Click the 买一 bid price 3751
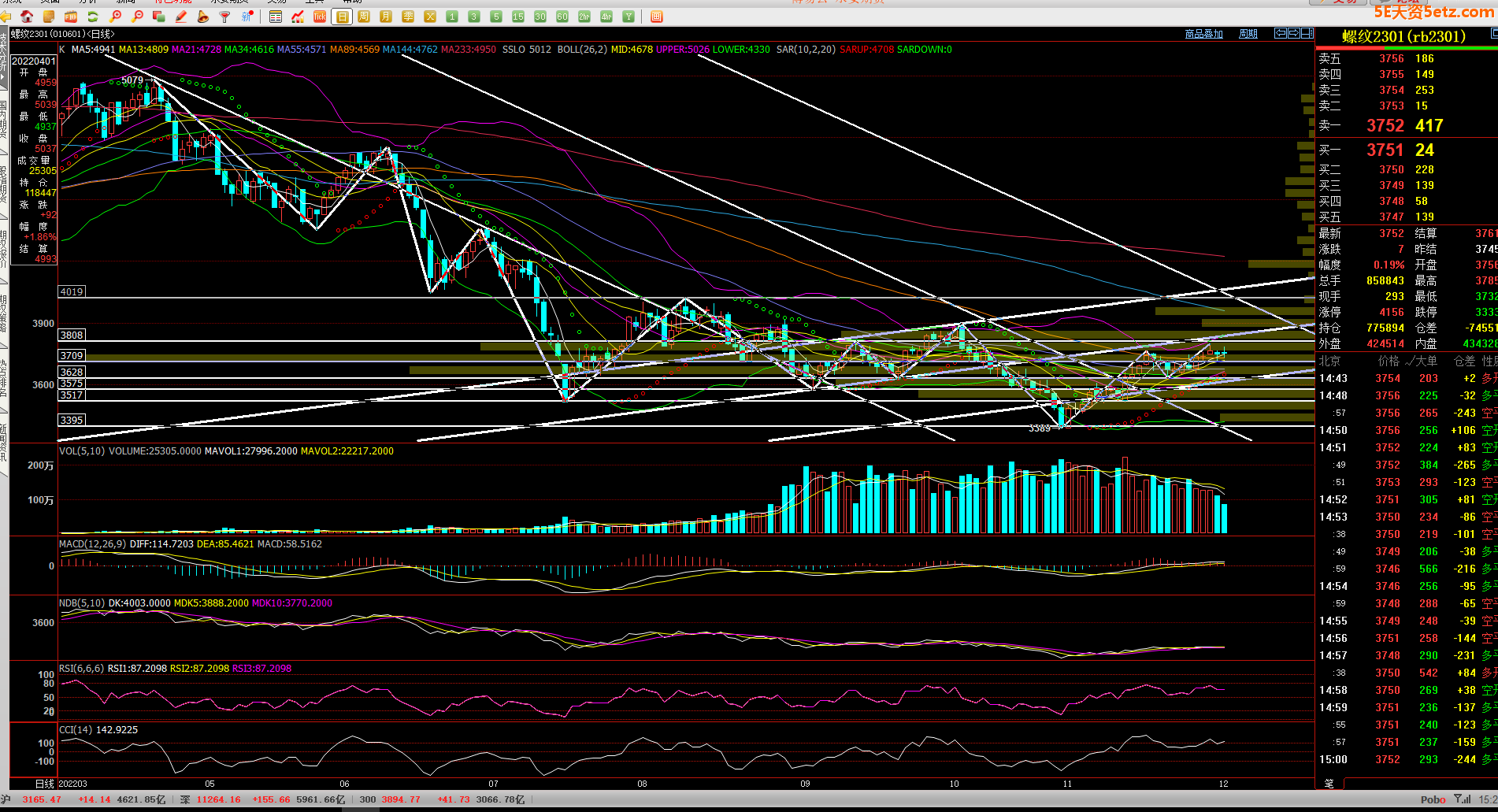This screenshot has height=812, width=1498. (x=1385, y=150)
